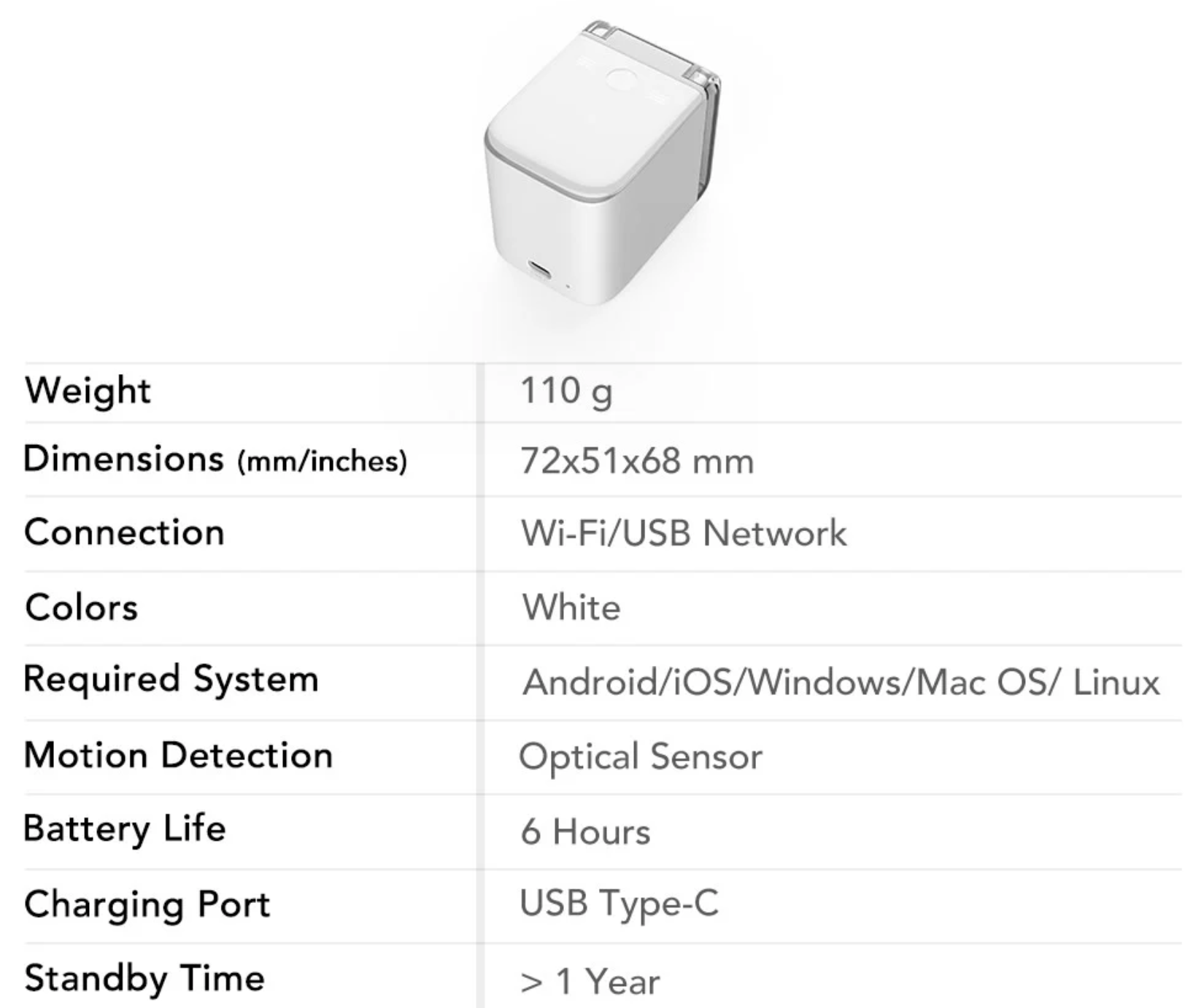Select the Optical Sensor value
The height and width of the screenshot is (1008, 1185).
click(x=640, y=756)
